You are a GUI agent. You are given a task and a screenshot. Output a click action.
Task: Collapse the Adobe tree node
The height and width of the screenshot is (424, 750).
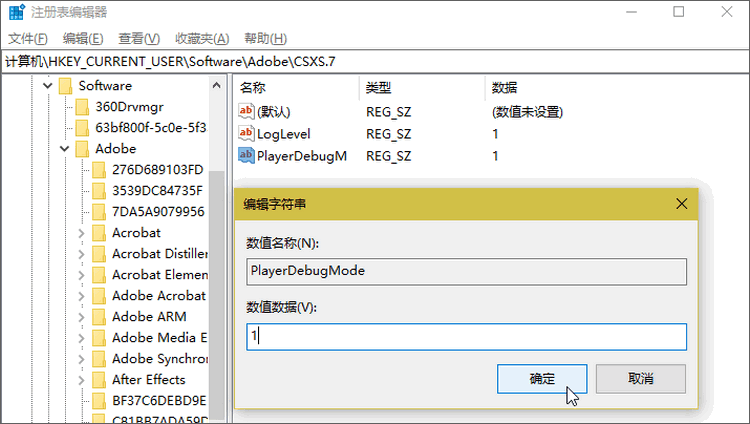pos(64,148)
